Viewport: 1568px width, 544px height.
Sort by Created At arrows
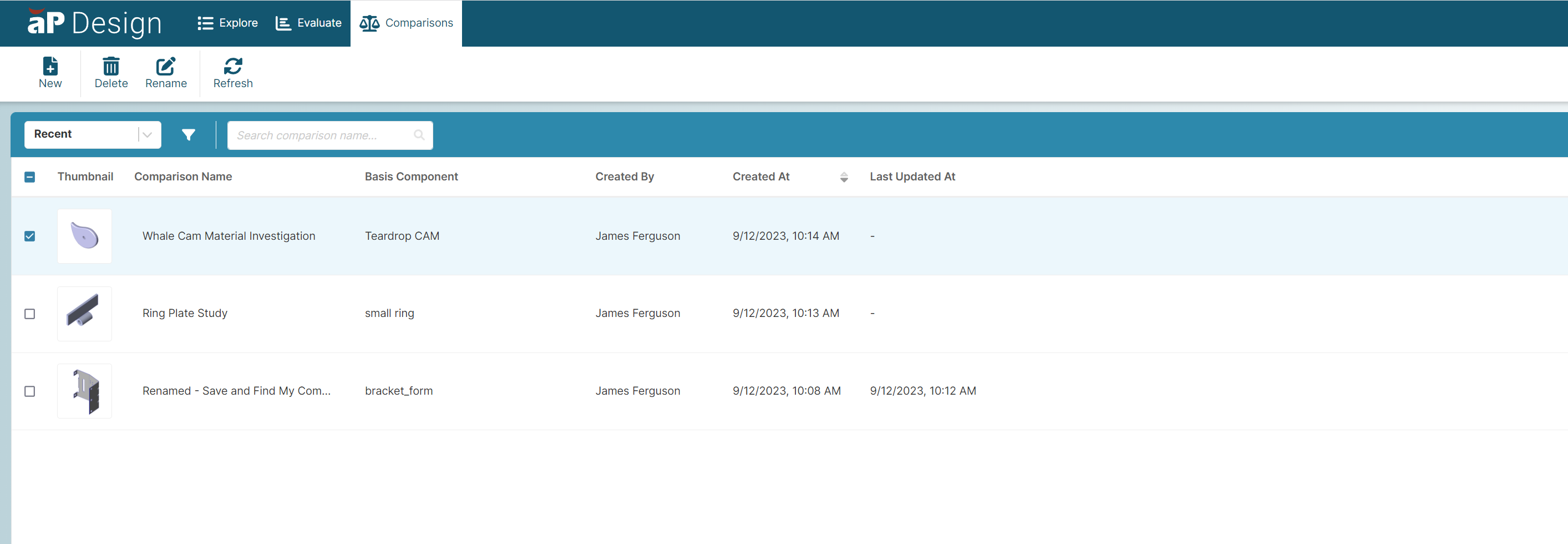(x=844, y=177)
